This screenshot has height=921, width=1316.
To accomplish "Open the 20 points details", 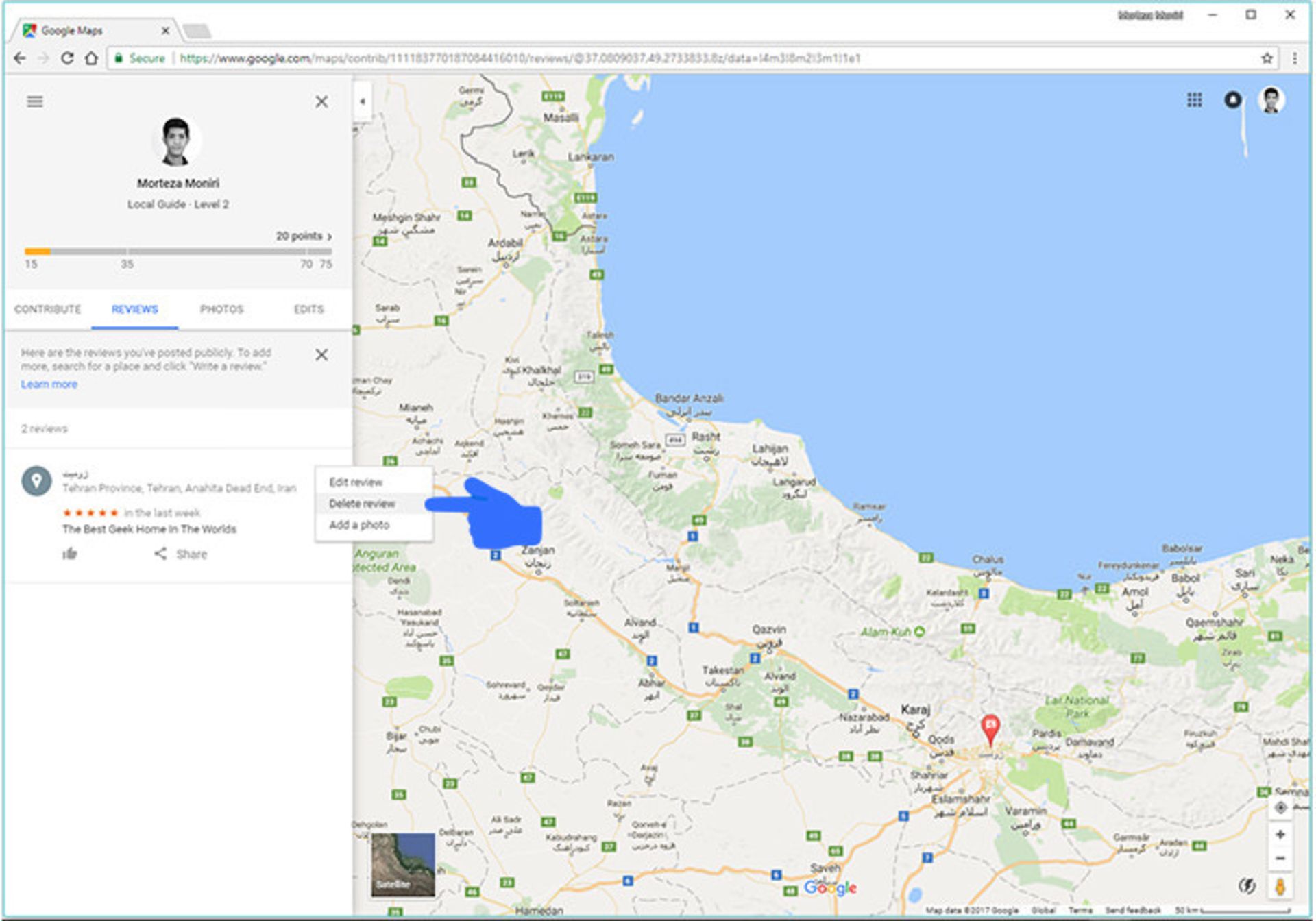I will (304, 236).
